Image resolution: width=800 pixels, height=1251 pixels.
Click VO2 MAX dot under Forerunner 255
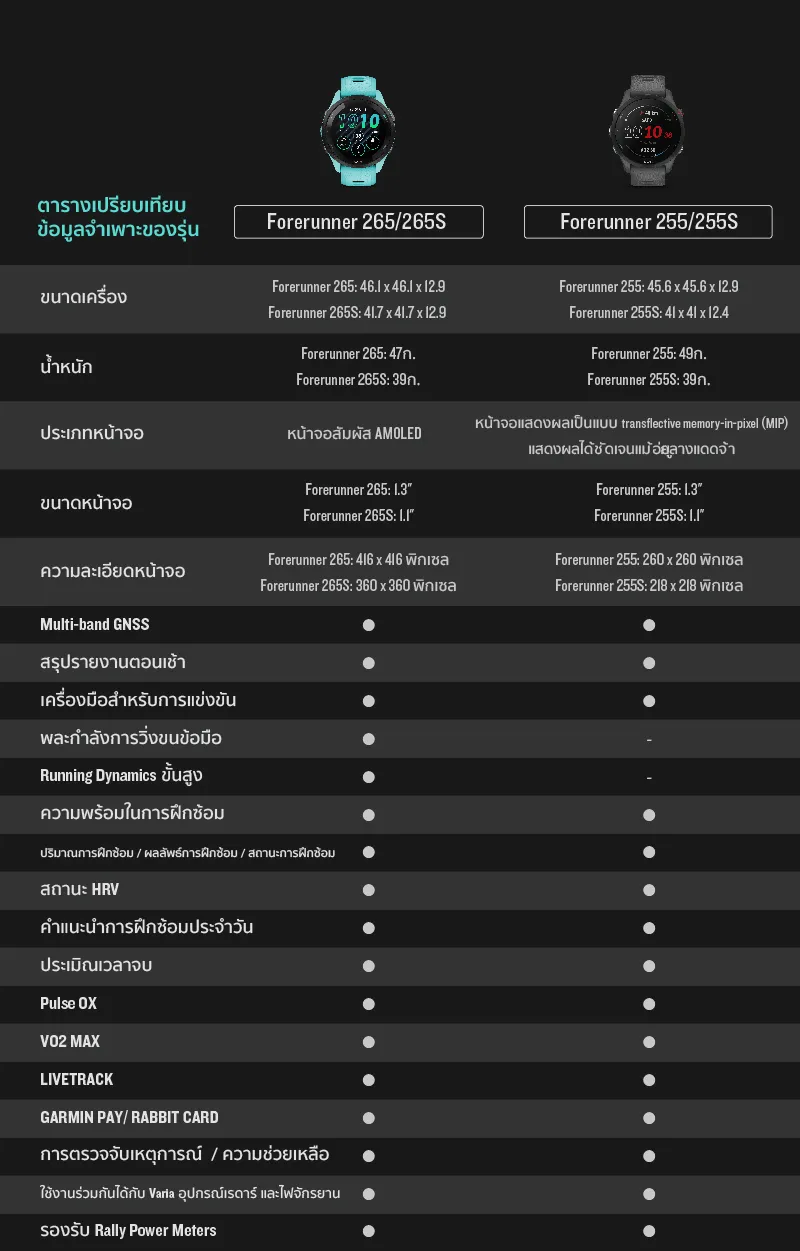(x=649, y=1042)
